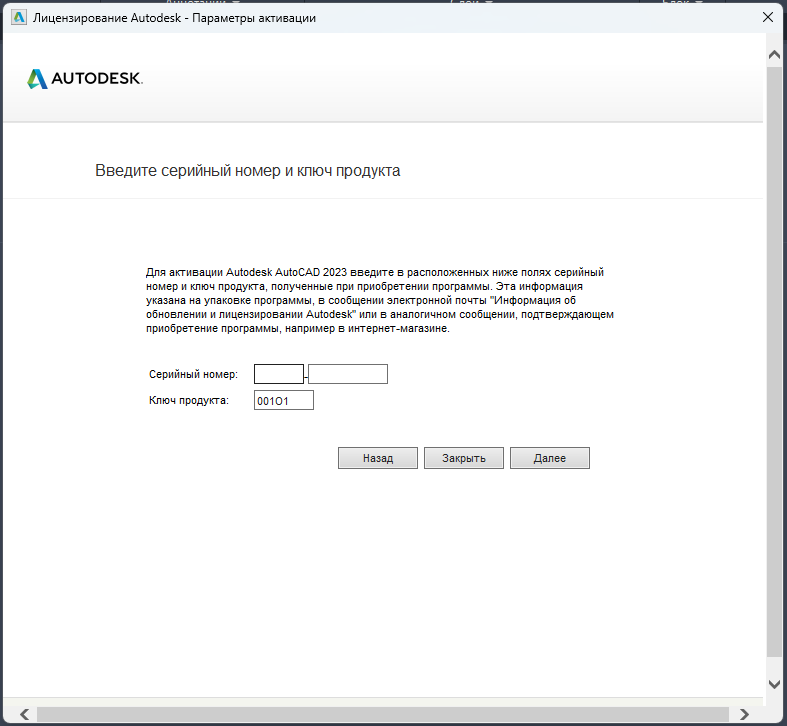Click the vertical scrollbar thumb
787x726 pixels.
tap(774, 361)
